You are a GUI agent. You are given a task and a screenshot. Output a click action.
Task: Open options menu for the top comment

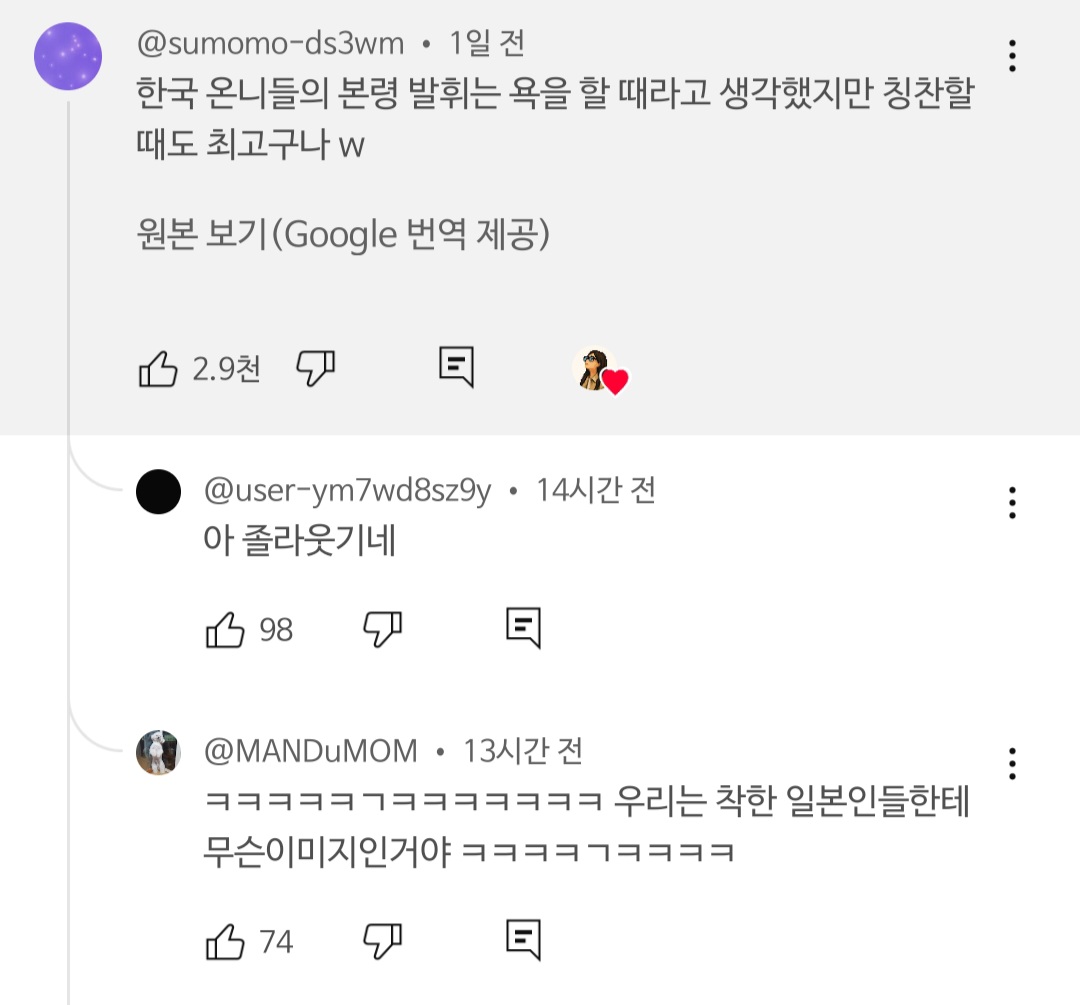pos(1012,57)
